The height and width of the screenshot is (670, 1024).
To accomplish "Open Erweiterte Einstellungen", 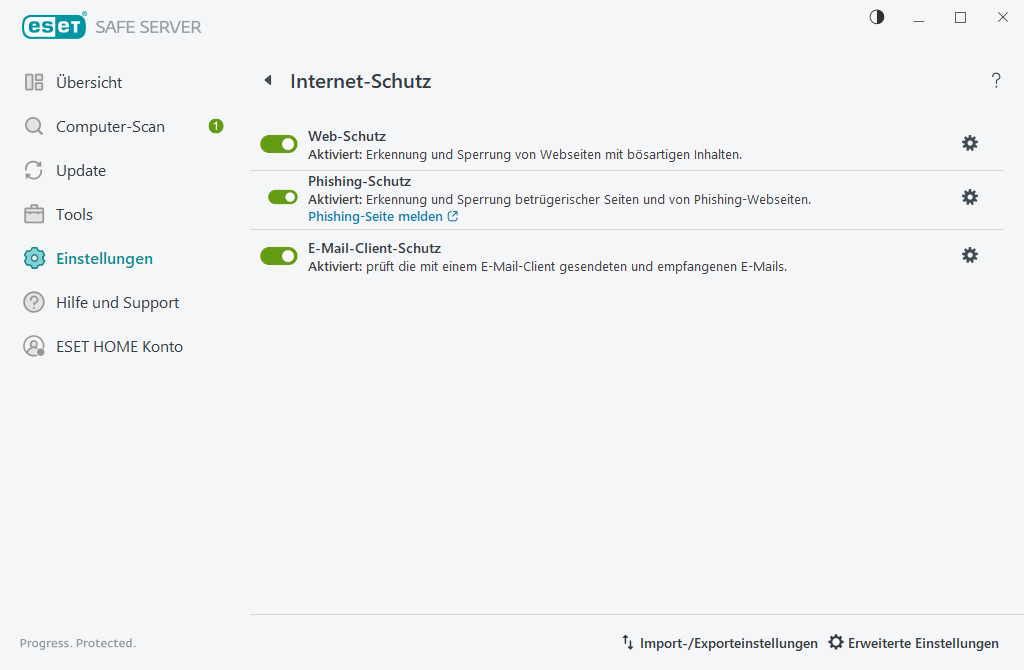I will pos(913,643).
